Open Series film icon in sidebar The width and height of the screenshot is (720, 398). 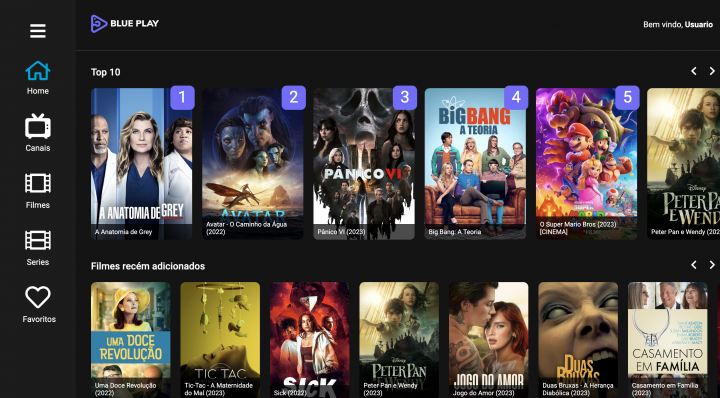click(x=38, y=240)
